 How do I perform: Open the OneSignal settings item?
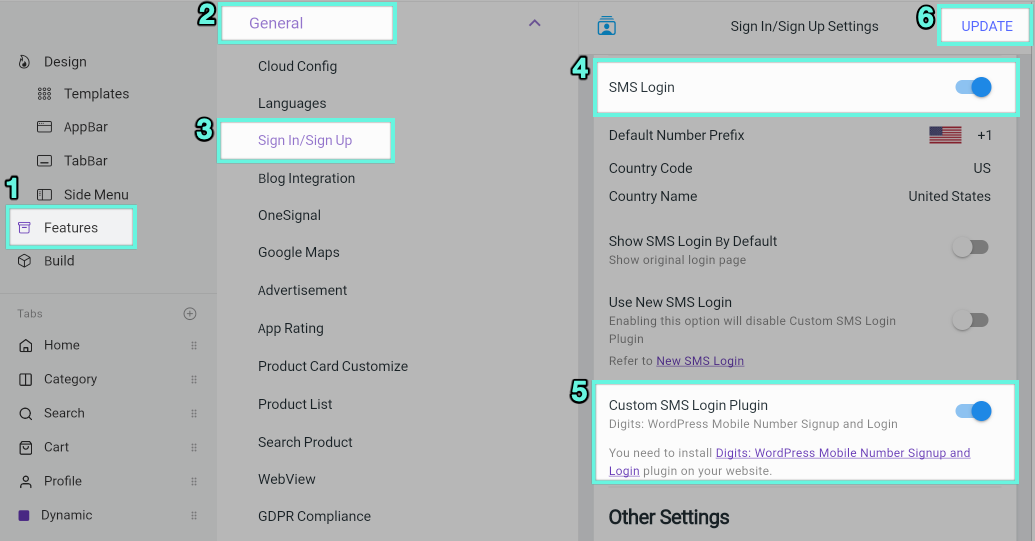[x=289, y=215]
